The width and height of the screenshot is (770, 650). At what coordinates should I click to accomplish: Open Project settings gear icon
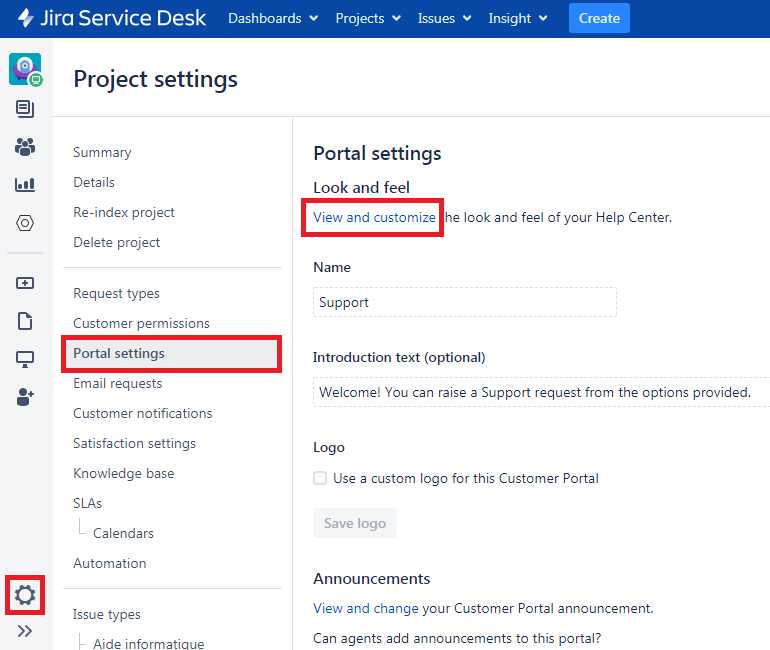pos(25,595)
